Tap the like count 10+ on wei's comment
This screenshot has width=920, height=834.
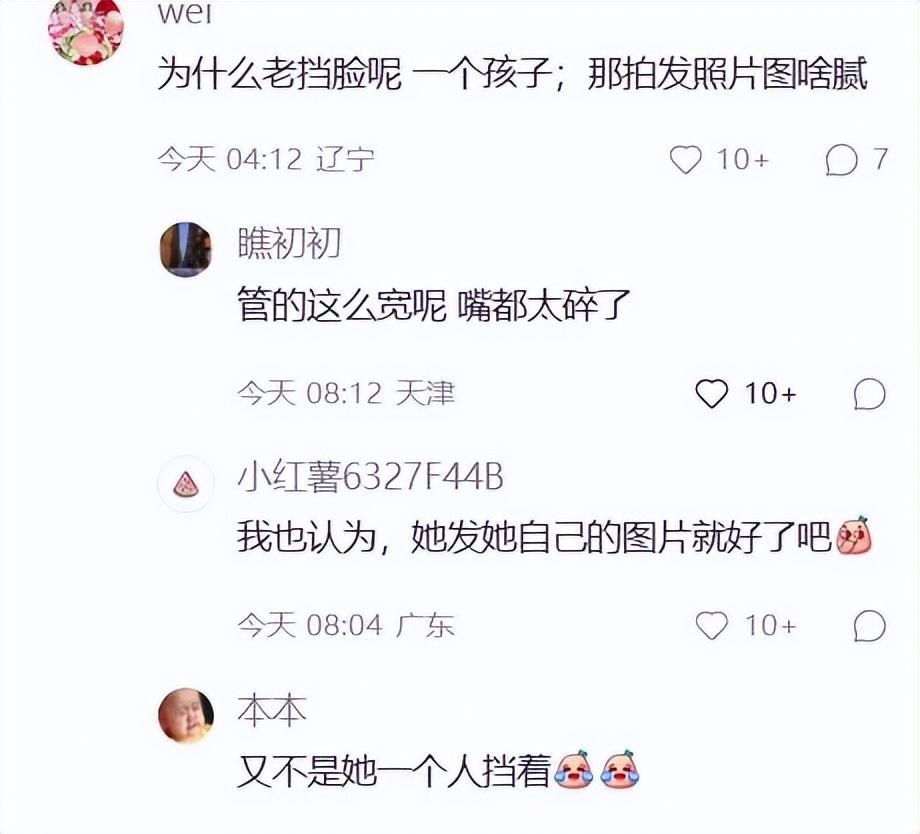[x=742, y=160]
